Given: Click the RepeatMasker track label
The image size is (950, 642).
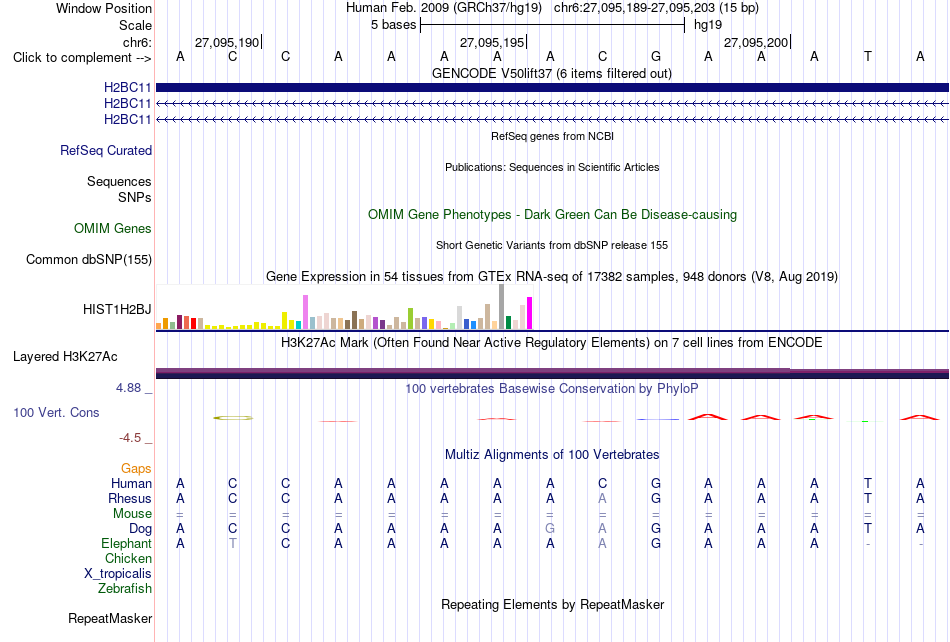Looking at the screenshot, I should point(110,618).
